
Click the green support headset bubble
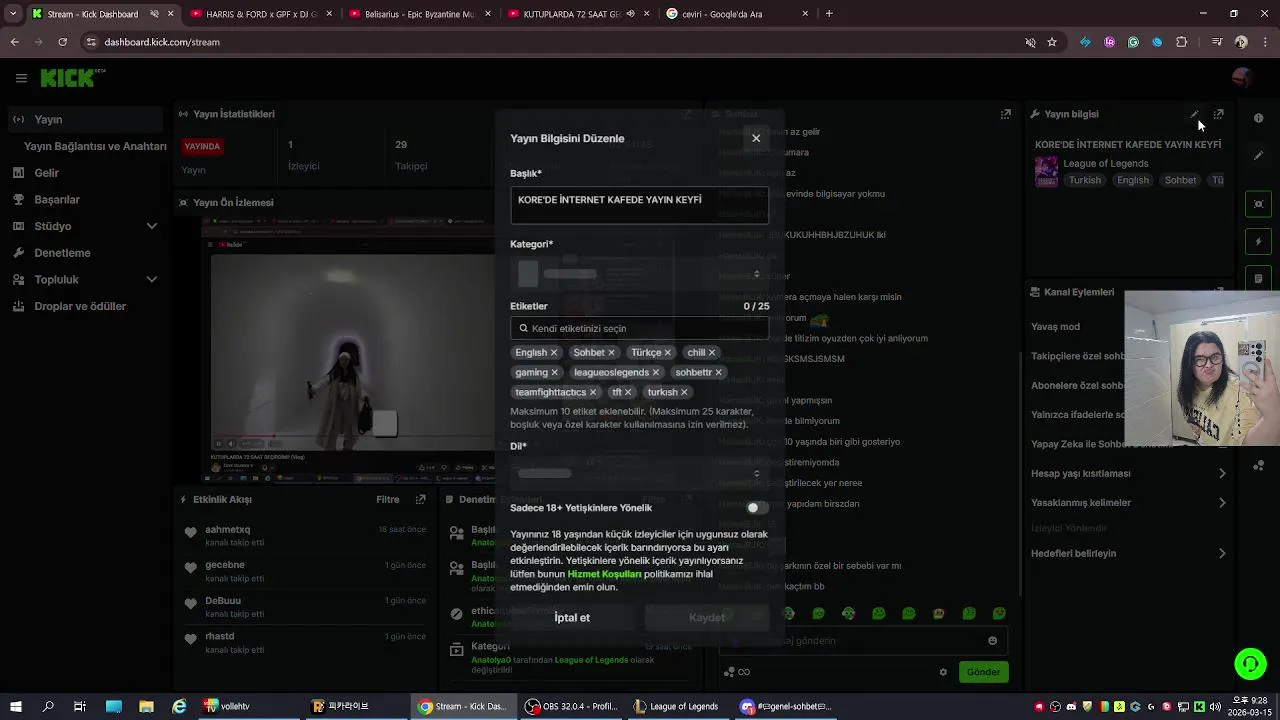pos(1249,663)
